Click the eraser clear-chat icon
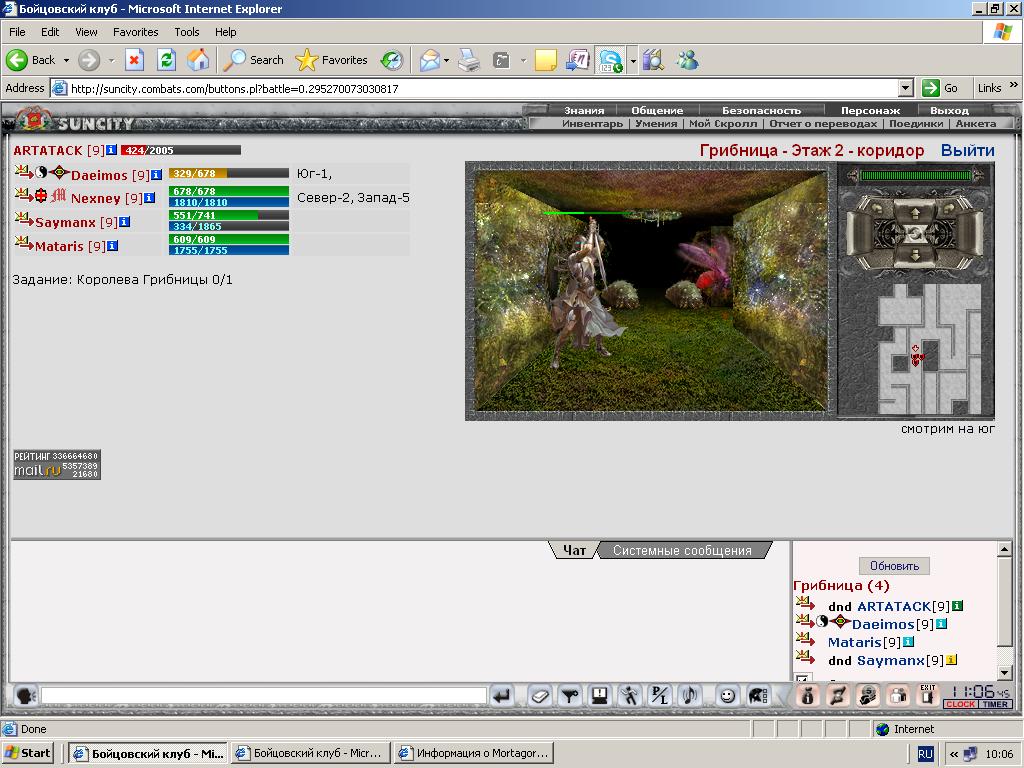1024x768 pixels. click(x=540, y=696)
